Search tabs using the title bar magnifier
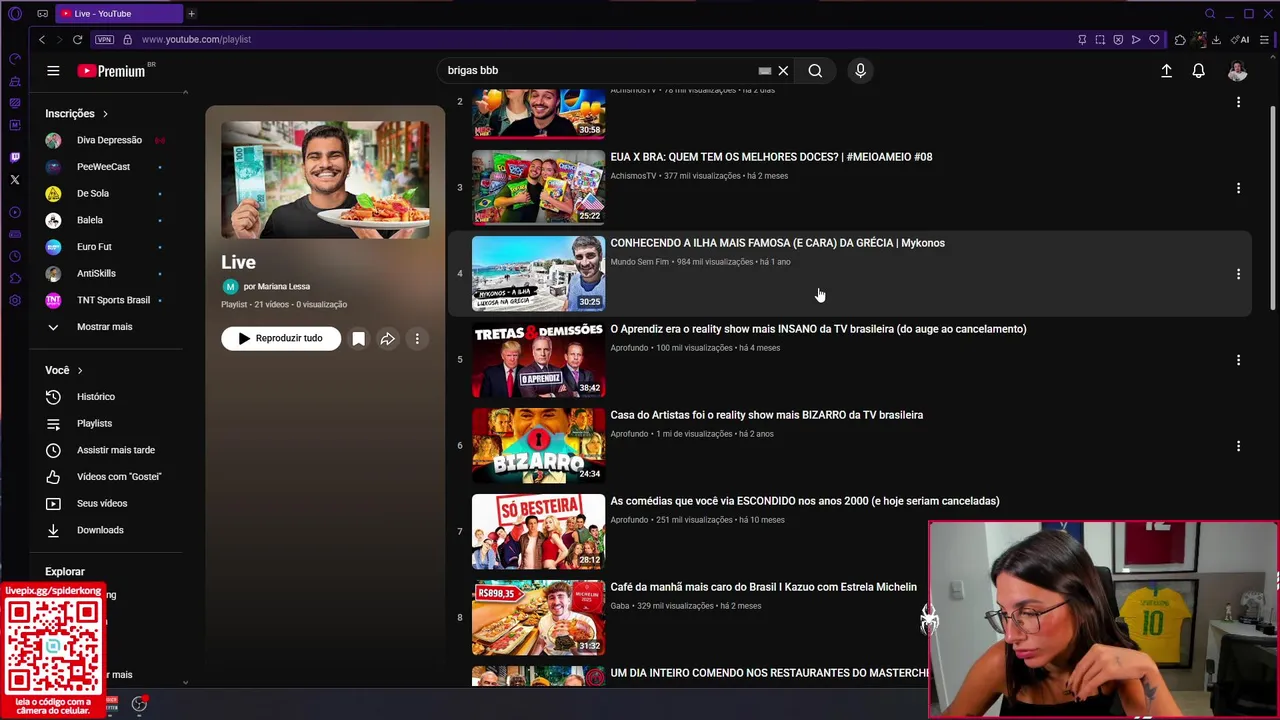1280x720 pixels. coord(1210,14)
